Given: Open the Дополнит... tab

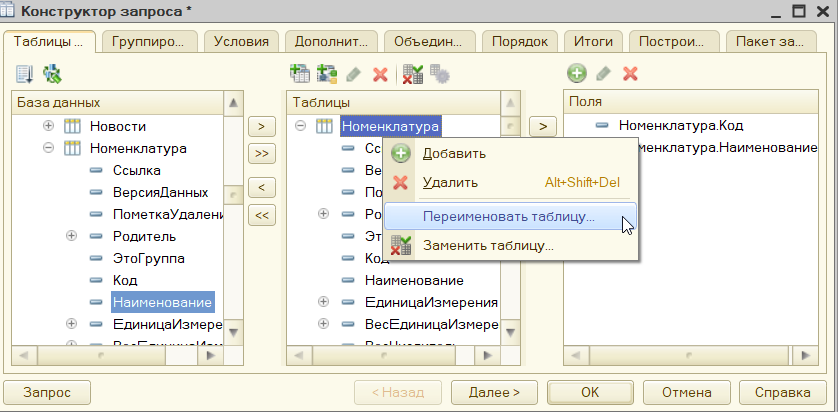Looking at the screenshot, I should coord(331,42).
